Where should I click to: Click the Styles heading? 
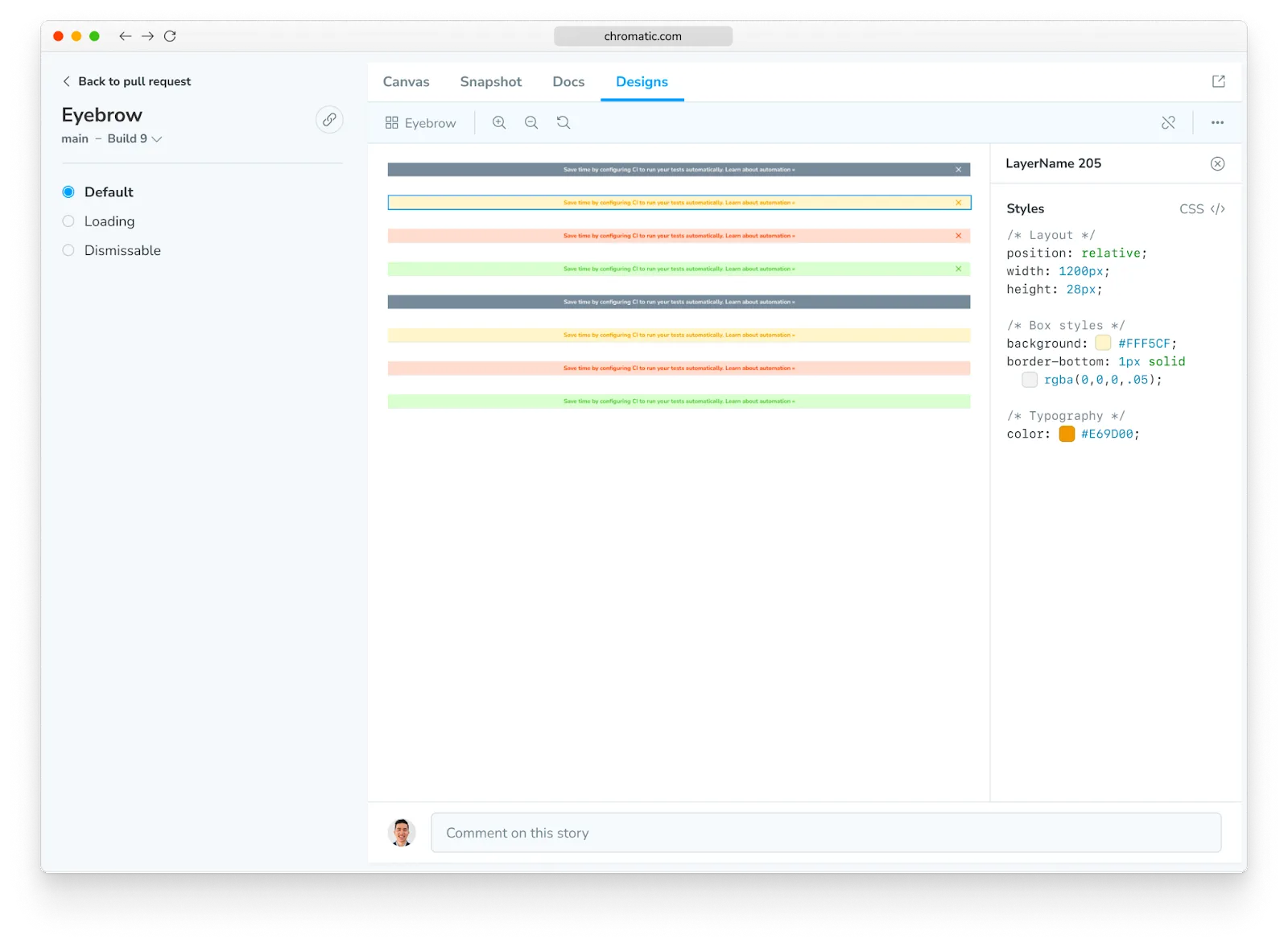[x=1025, y=208]
